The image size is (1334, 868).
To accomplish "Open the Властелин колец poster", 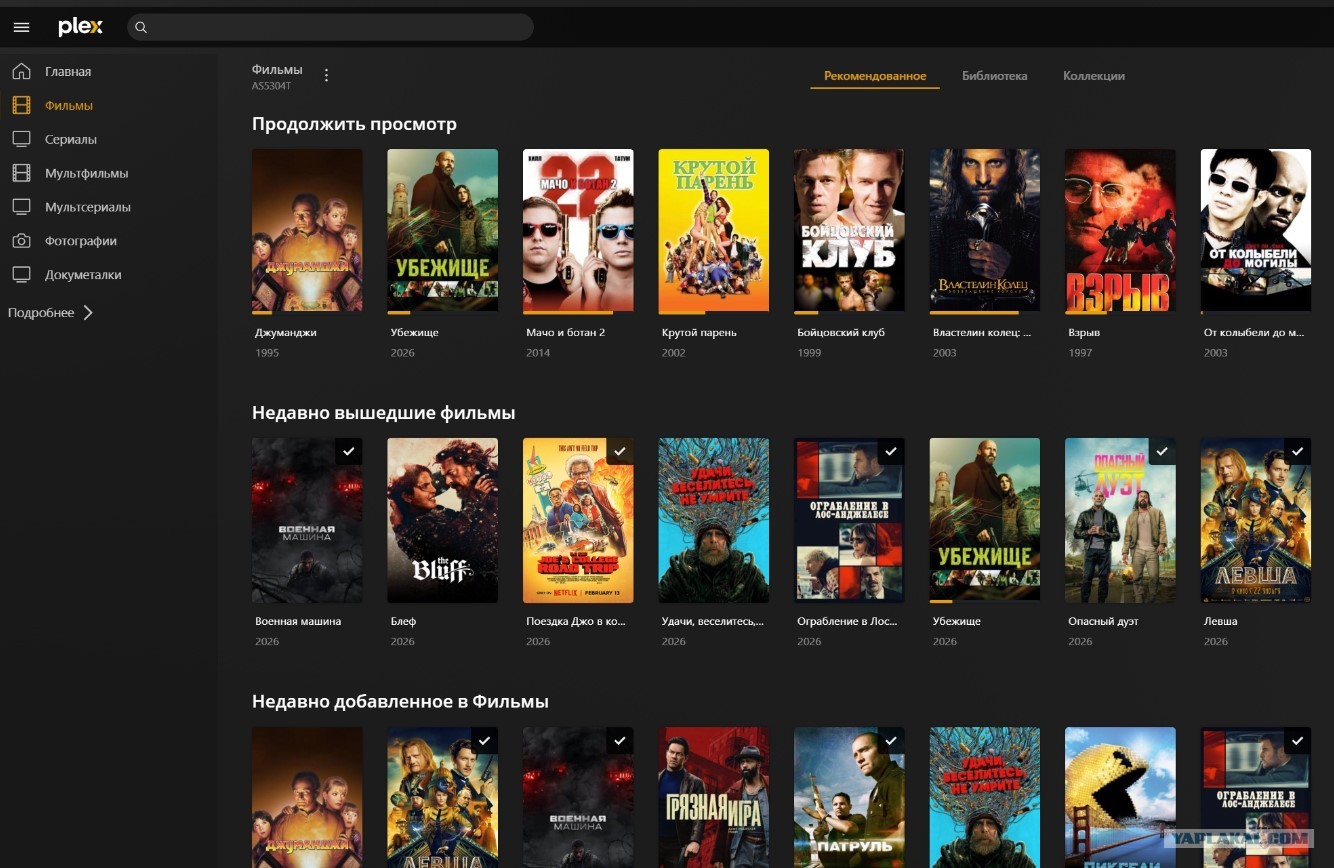I will [985, 230].
